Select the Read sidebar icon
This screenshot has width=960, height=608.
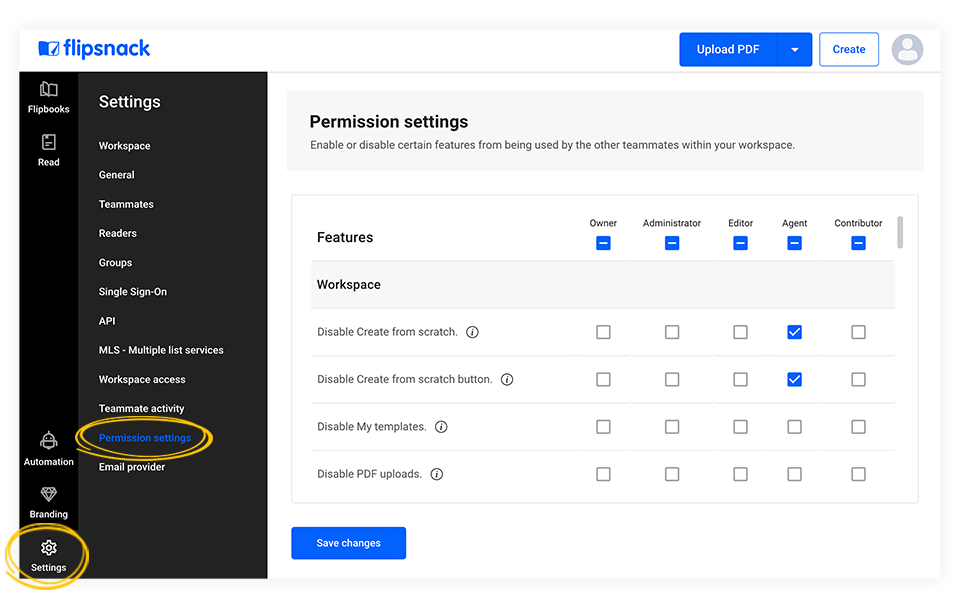tap(48, 150)
